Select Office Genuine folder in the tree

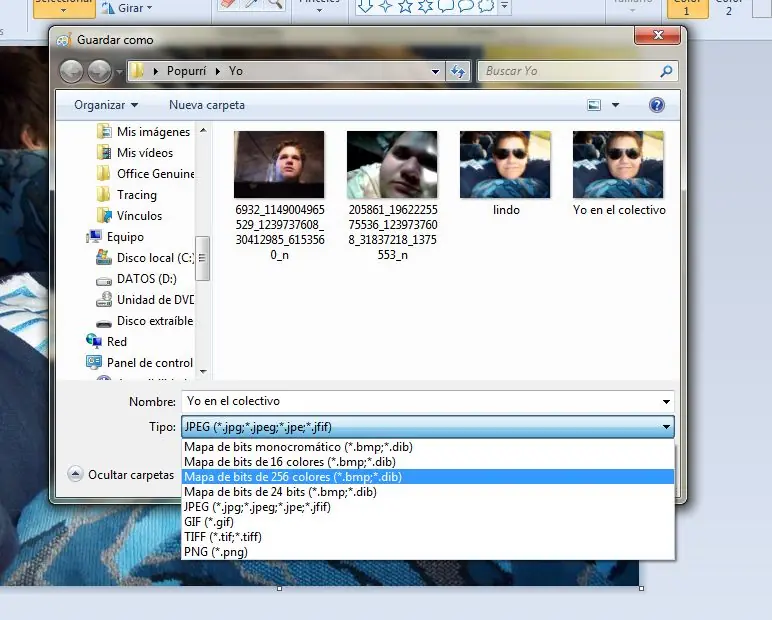coord(155,174)
